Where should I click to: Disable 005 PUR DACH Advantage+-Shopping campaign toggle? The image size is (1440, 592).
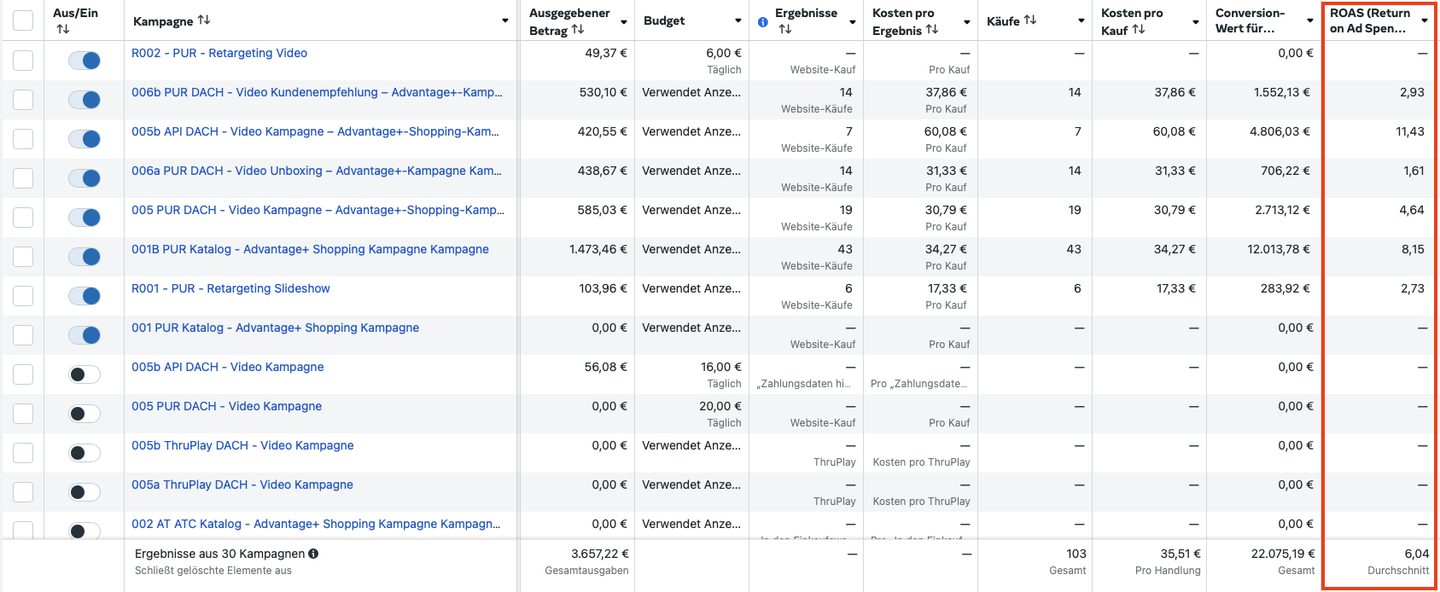[85, 217]
